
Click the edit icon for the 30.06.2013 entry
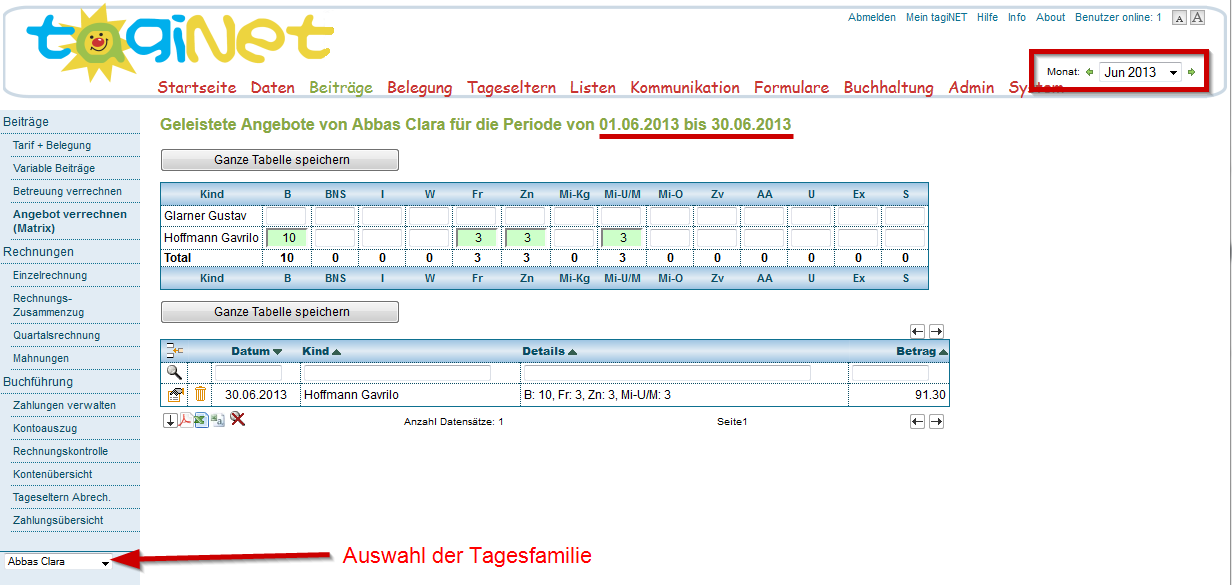coord(175,395)
